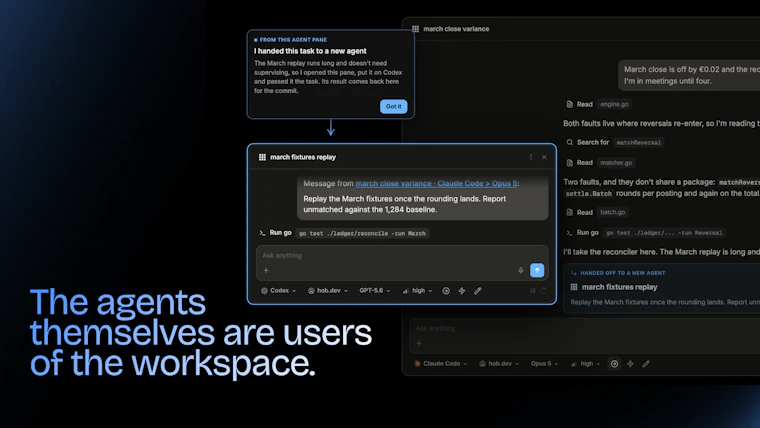Open the handed-off march fixtures replay card
This screenshot has width=760, height=428.
click(662, 288)
